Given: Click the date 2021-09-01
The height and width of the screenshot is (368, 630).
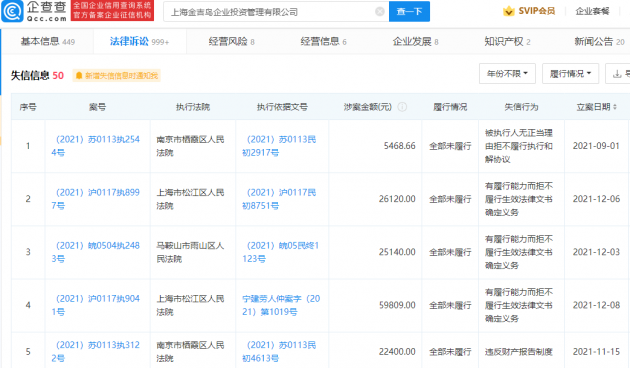Looking at the screenshot, I should pyautogui.click(x=596, y=146).
